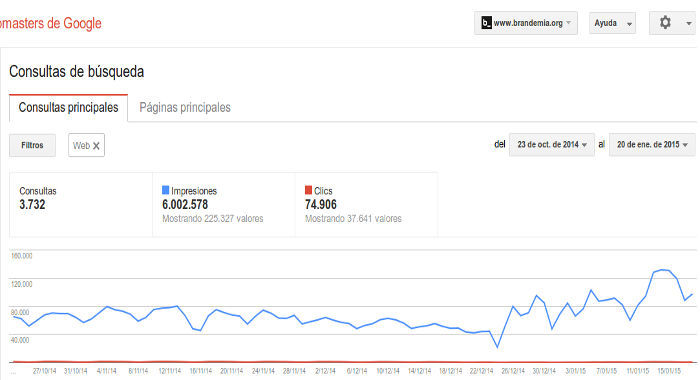
Task: Select the Clics 74.906 value
Action: coord(321,205)
